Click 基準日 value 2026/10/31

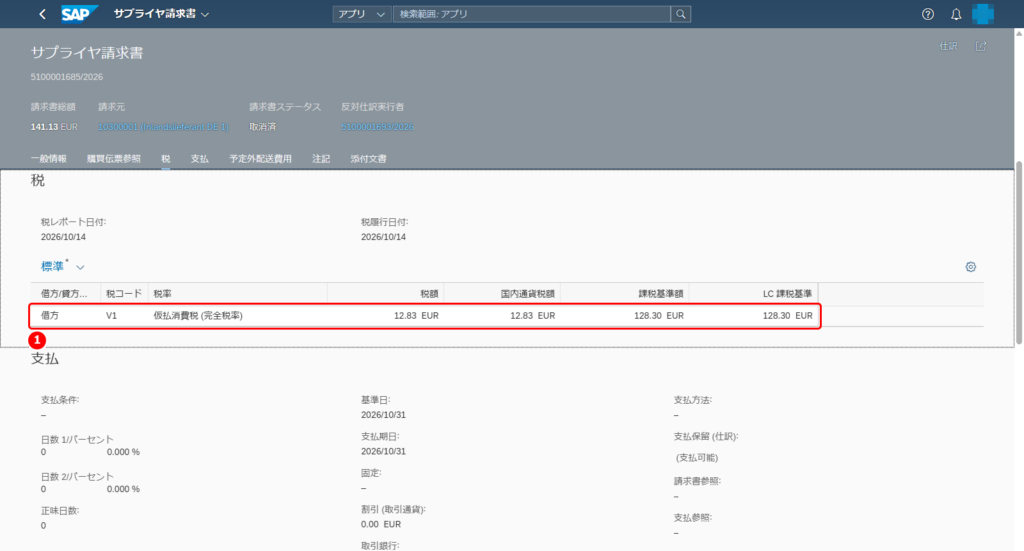tap(383, 415)
